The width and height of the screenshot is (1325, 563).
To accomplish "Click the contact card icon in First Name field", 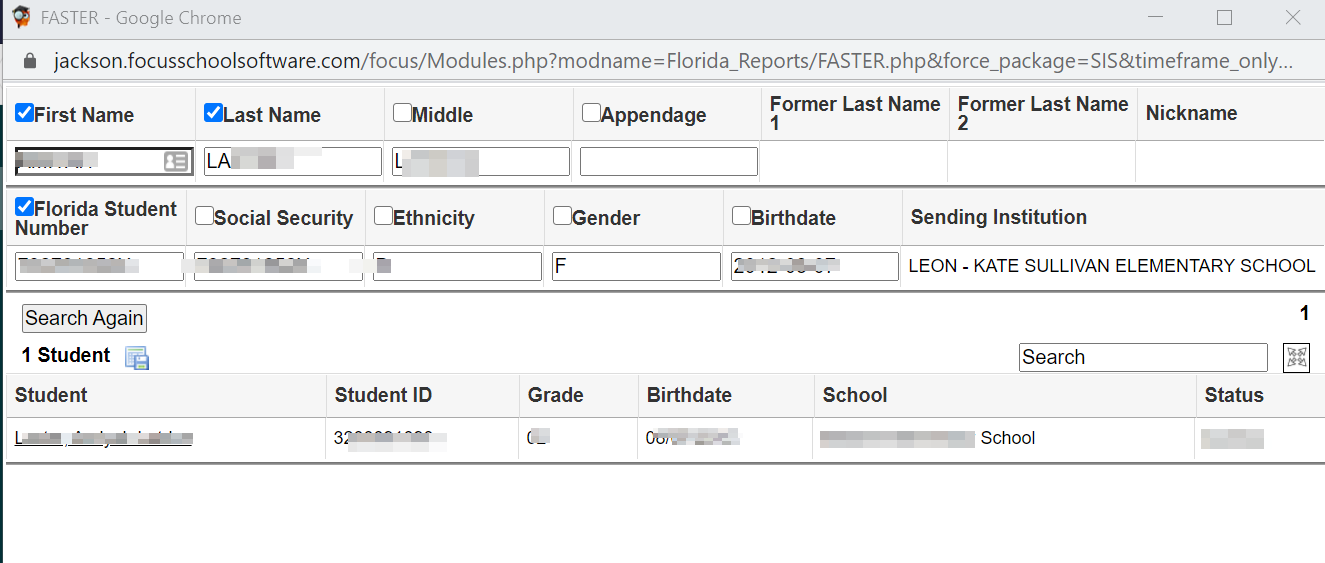I will coord(175,162).
